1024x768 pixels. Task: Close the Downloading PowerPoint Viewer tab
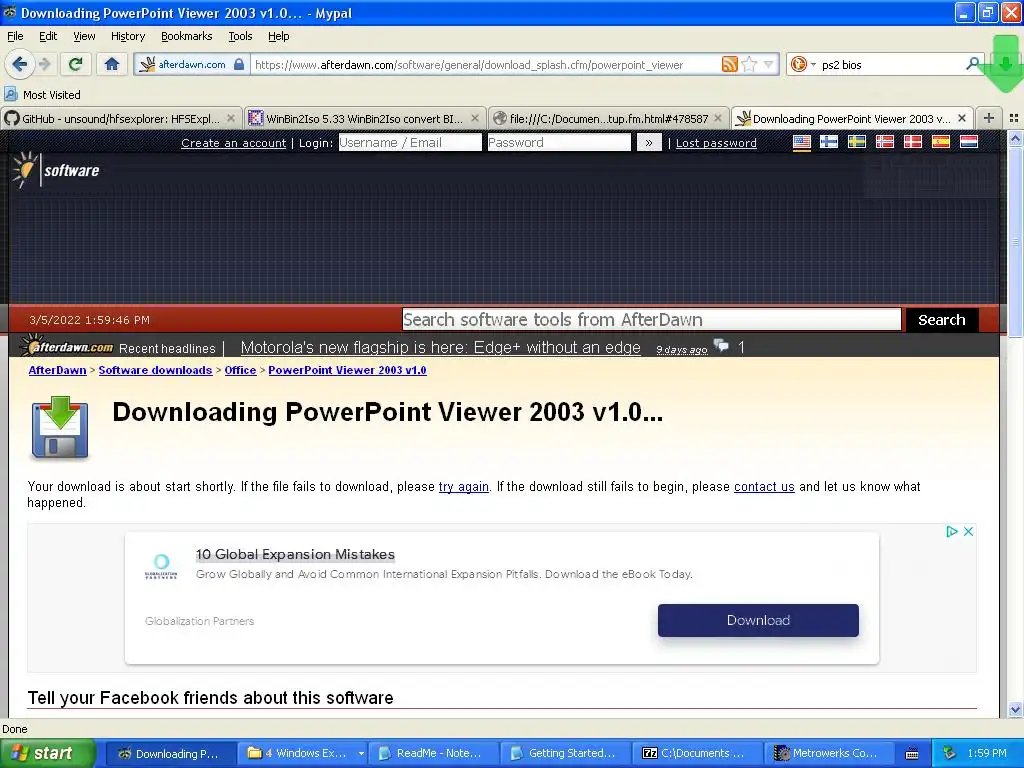coord(962,118)
